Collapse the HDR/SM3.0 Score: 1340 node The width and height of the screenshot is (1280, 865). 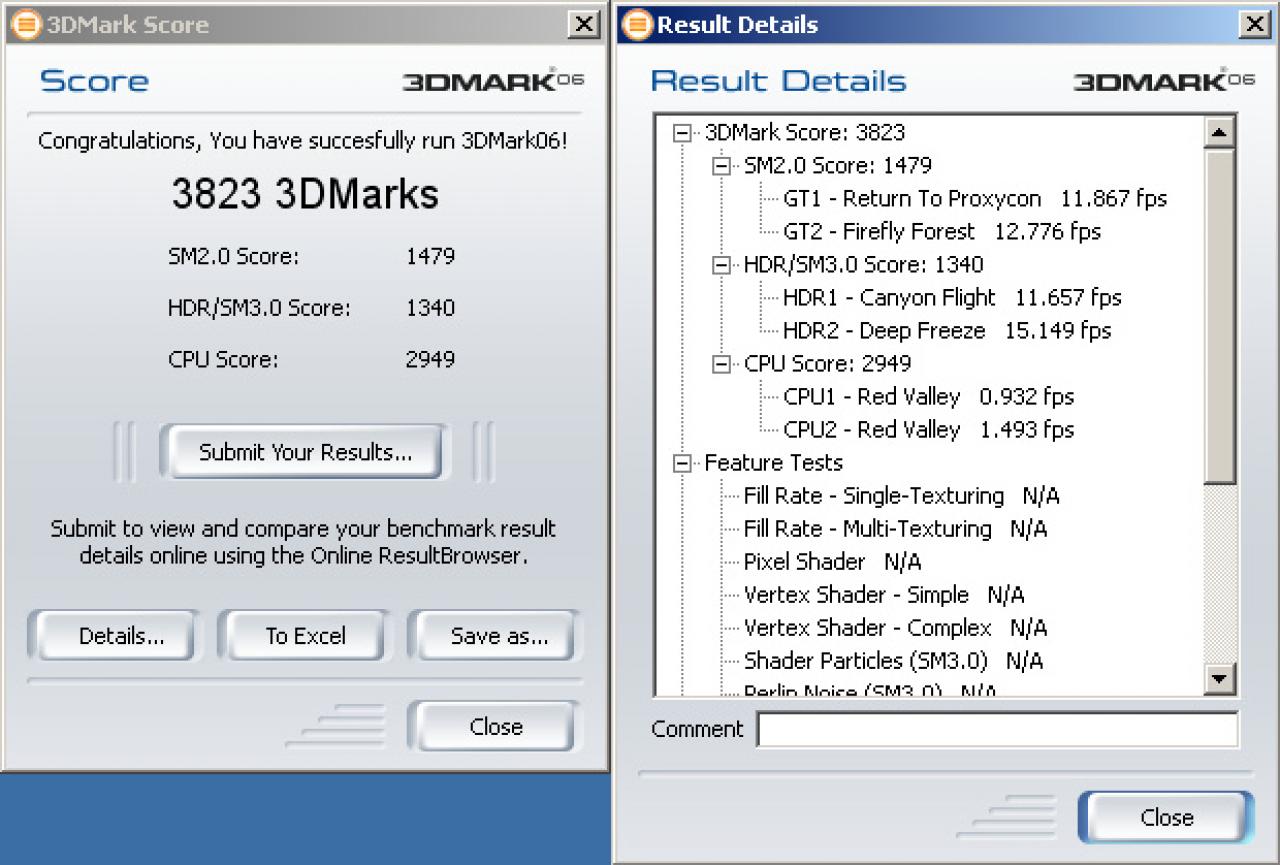click(721, 264)
